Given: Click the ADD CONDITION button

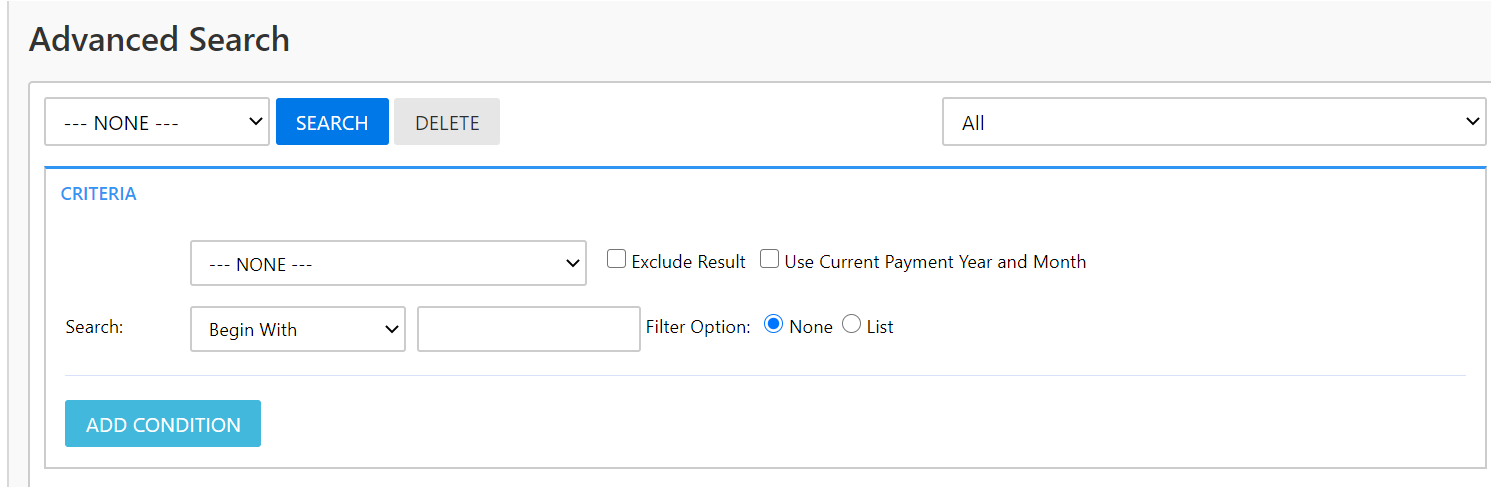Looking at the screenshot, I should click(x=163, y=424).
